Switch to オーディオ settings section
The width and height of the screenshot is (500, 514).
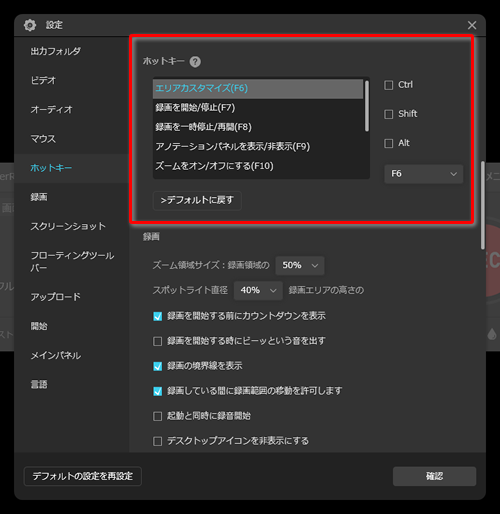[x=51, y=109]
